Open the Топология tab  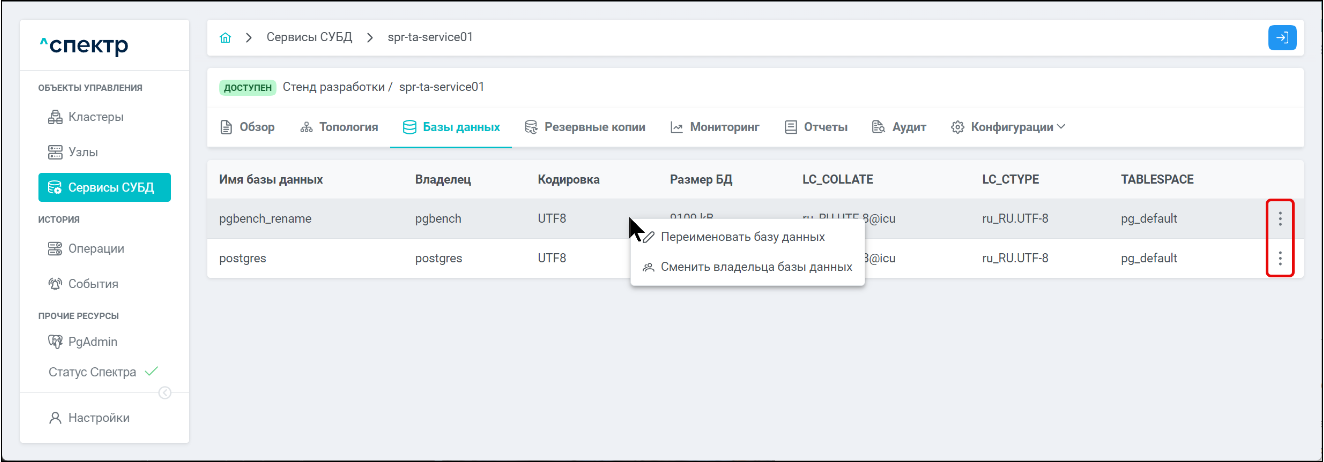click(x=339, y=127)
